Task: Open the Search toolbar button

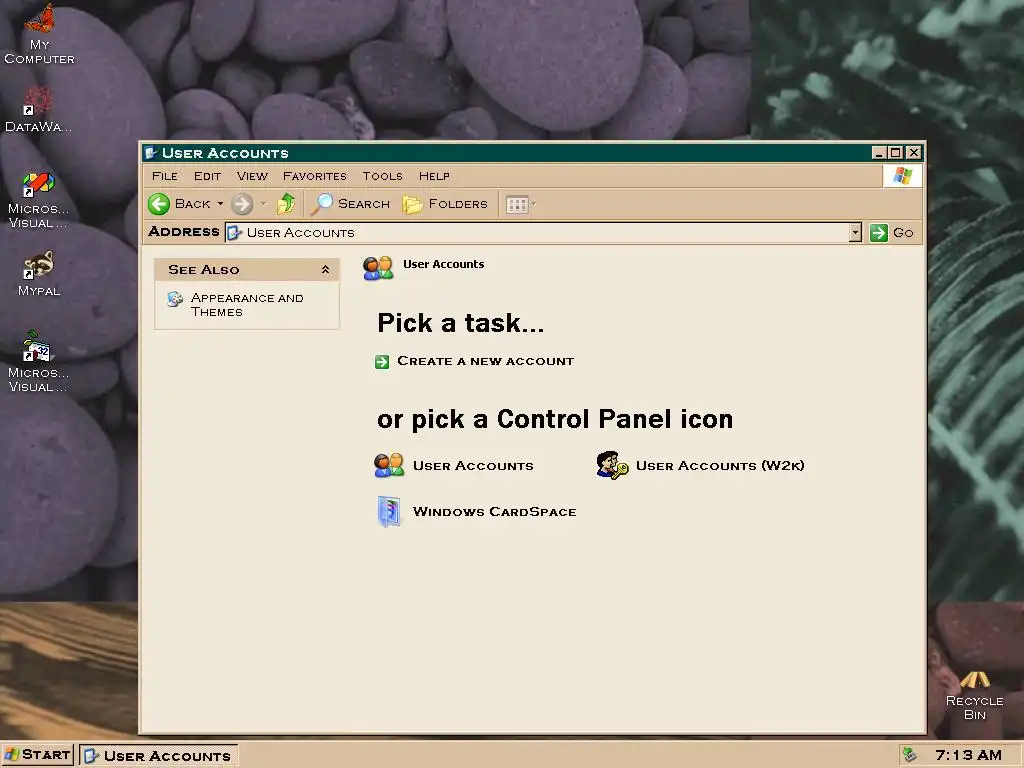Action: [x=350, y=204]
